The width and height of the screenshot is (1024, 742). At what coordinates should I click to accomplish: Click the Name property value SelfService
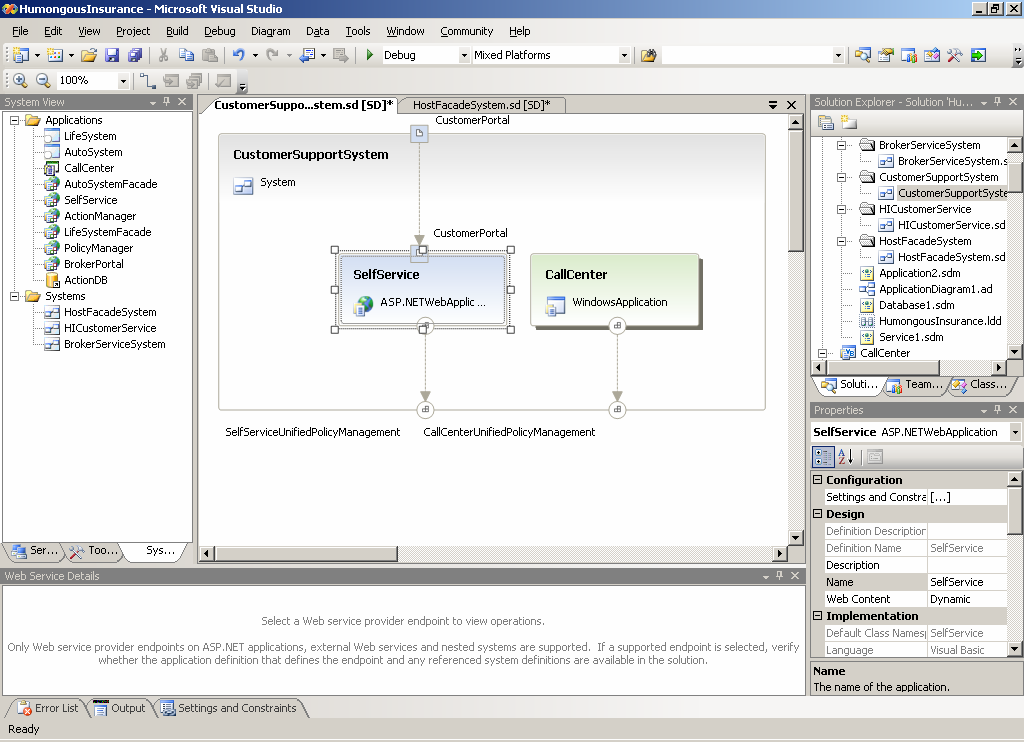(967, 582)
